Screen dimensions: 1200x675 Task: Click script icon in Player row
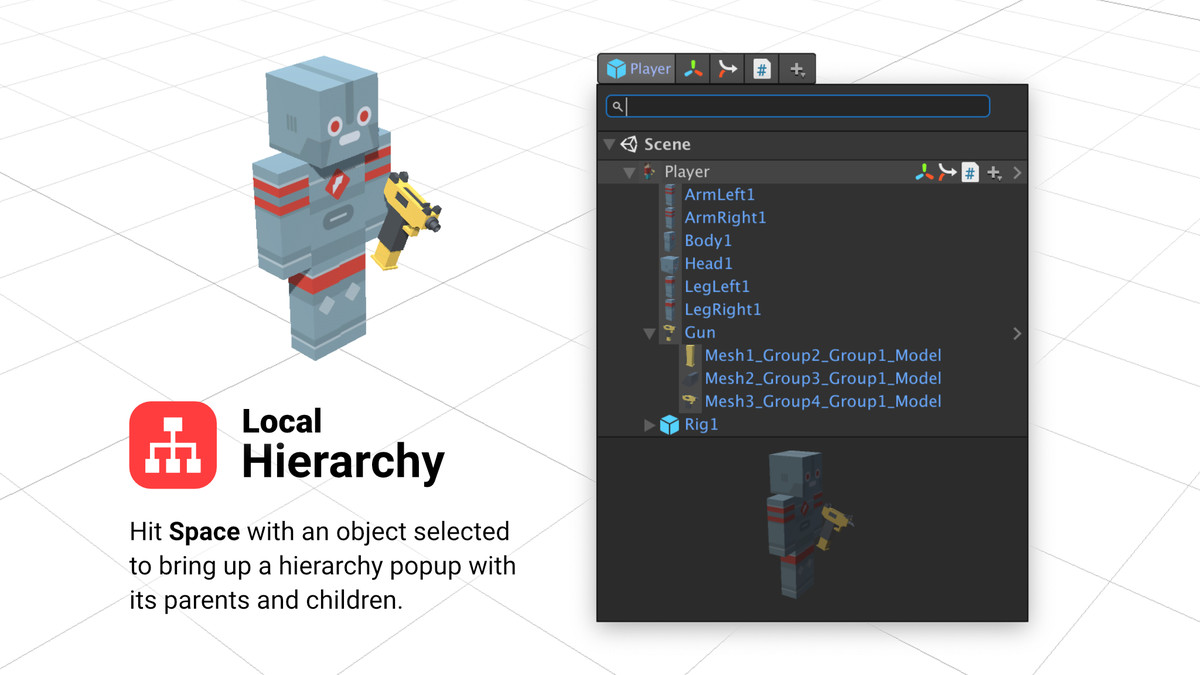(x=970, y=173)
